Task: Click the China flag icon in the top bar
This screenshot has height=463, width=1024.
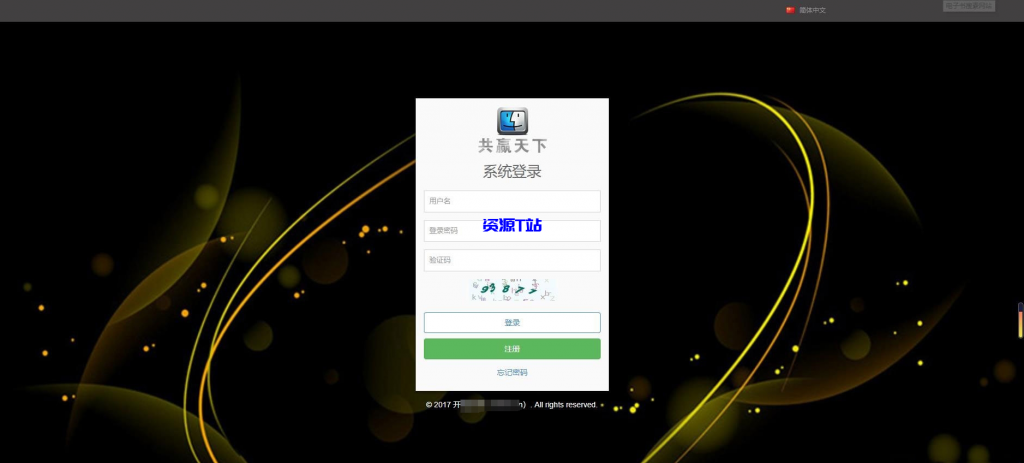Action: pyautogui.click(x=790, y=10)
